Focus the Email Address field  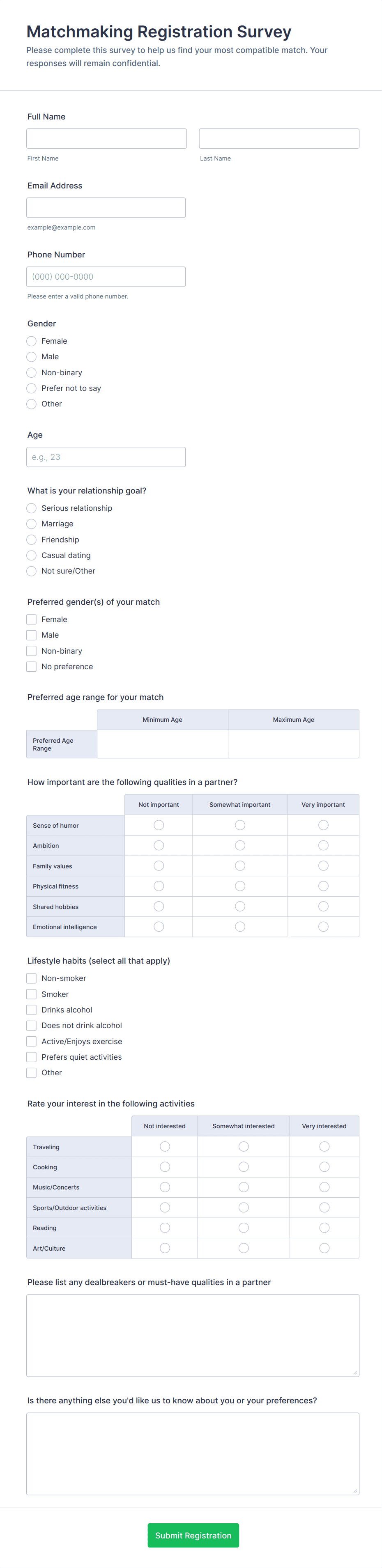[106, 208]
